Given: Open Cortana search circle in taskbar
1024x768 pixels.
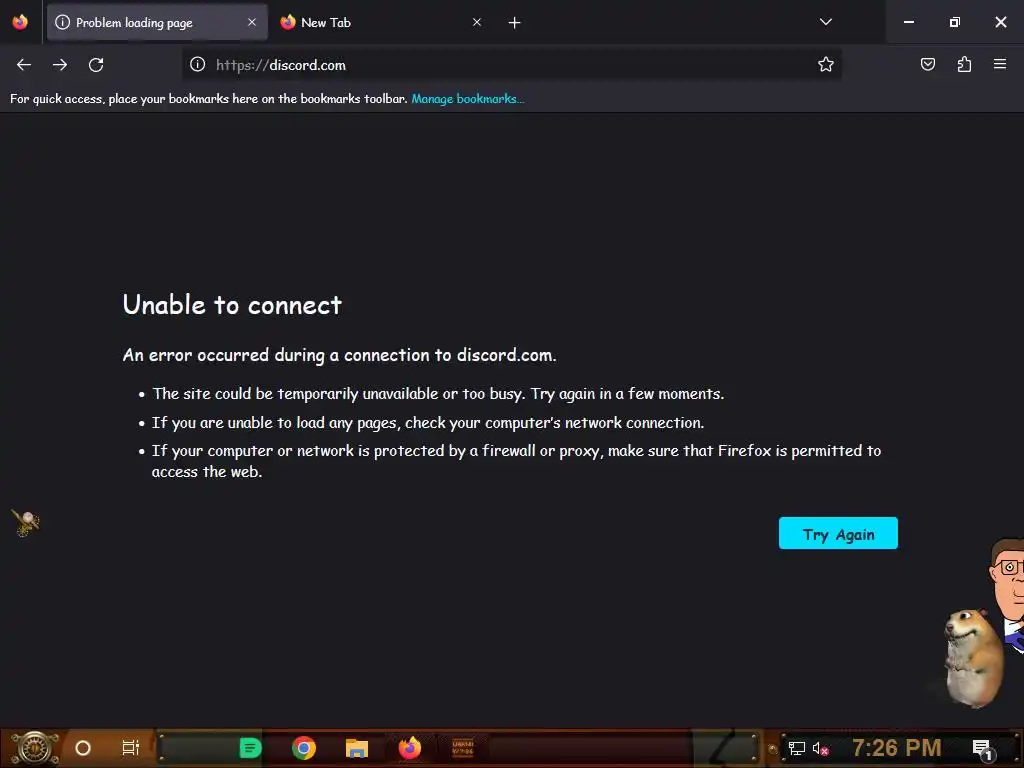Looking at the screenshot, I should 83,748.
